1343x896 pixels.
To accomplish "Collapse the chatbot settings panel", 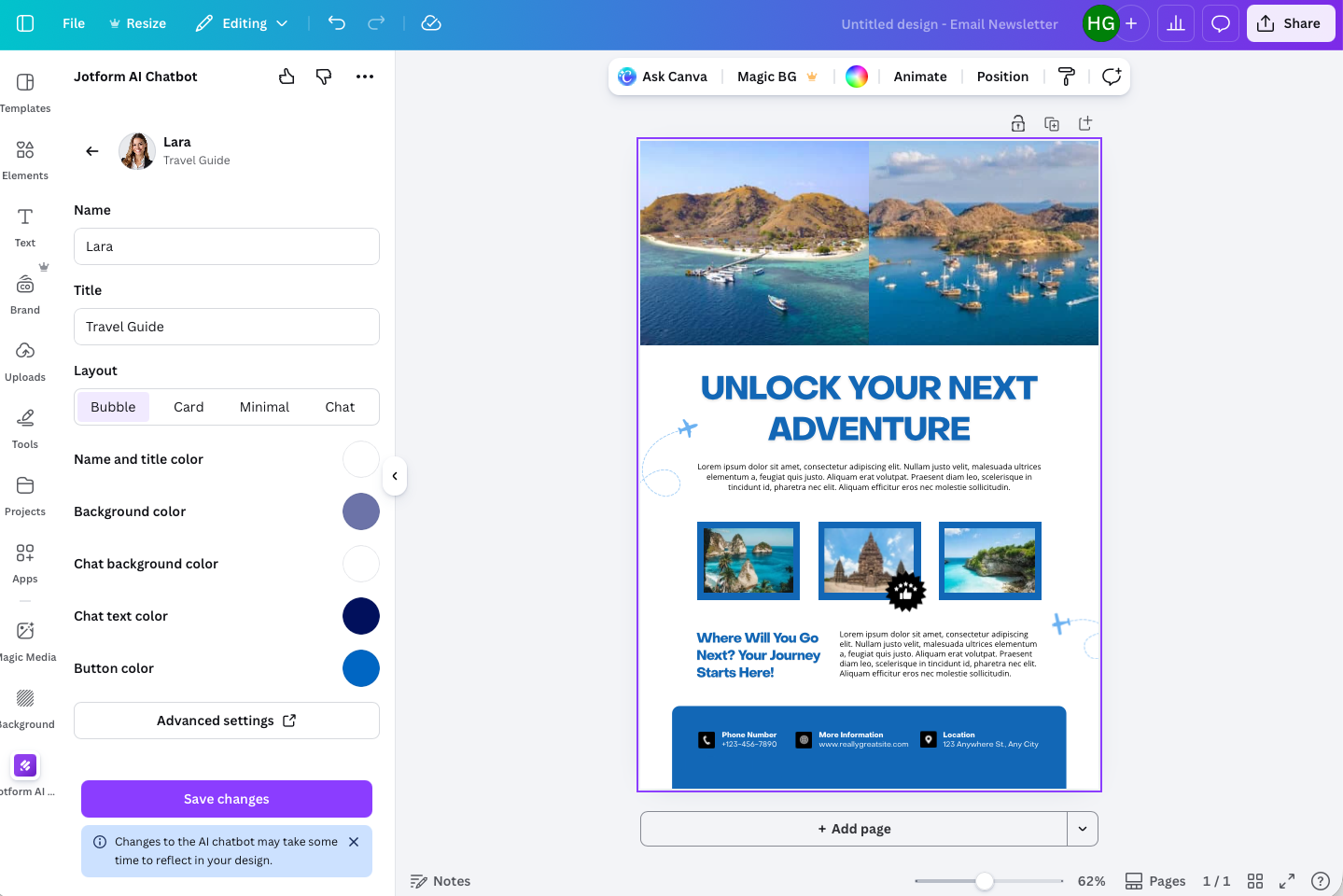I will pyautogui.click(x=395, y=476).
